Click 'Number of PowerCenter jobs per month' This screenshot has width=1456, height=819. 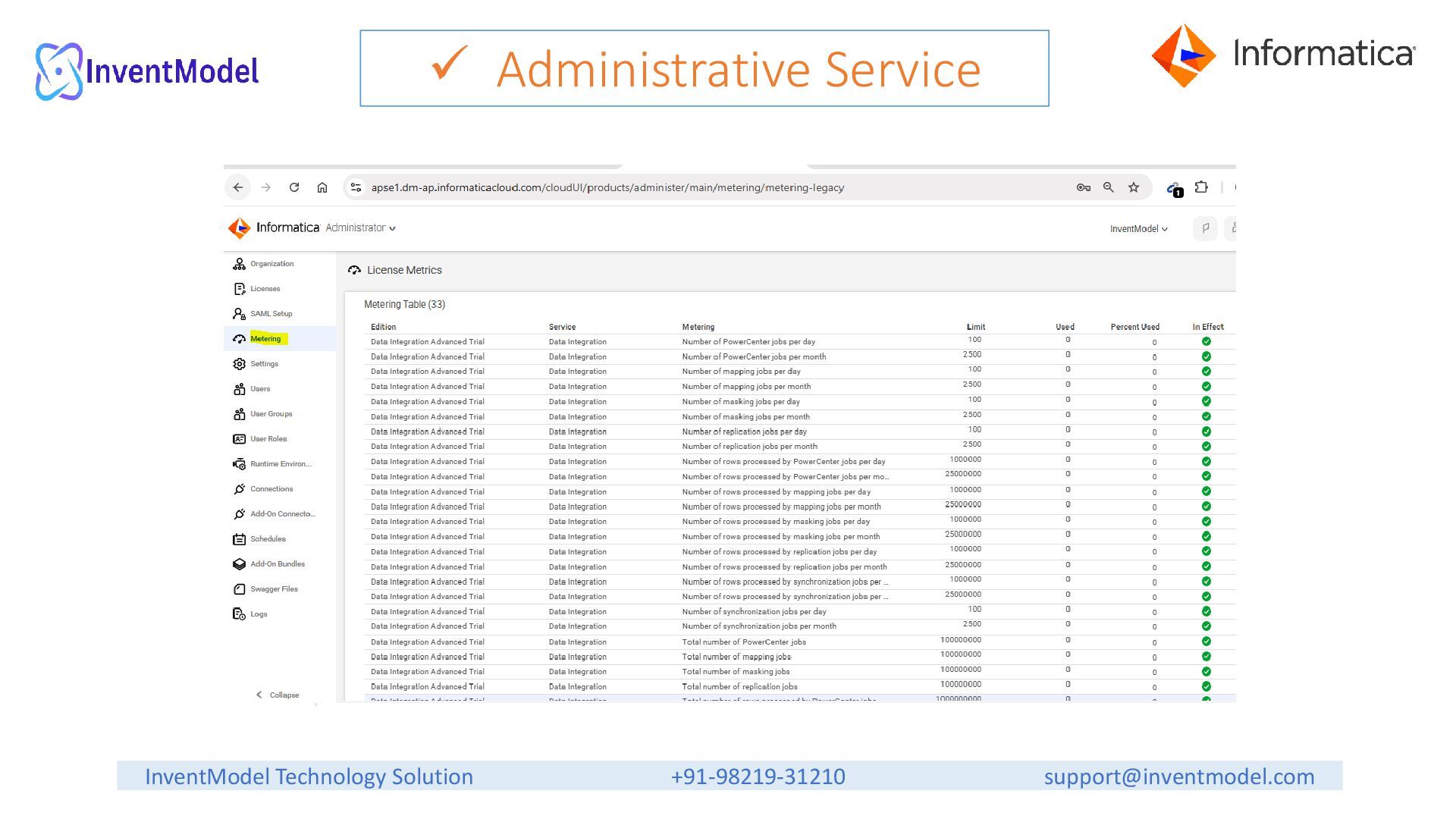(754, 356)
